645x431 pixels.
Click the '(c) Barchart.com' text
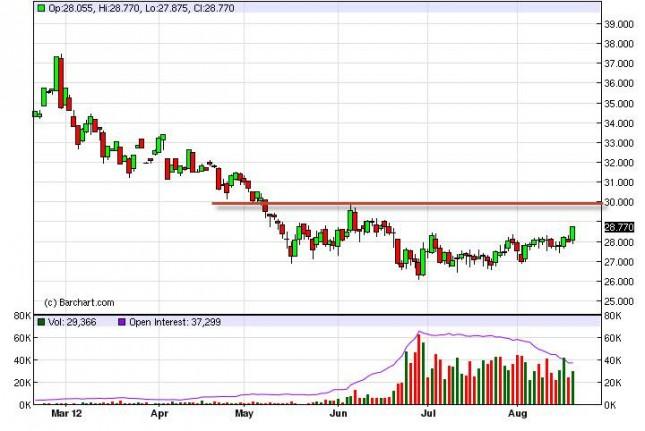pos(79,302)
